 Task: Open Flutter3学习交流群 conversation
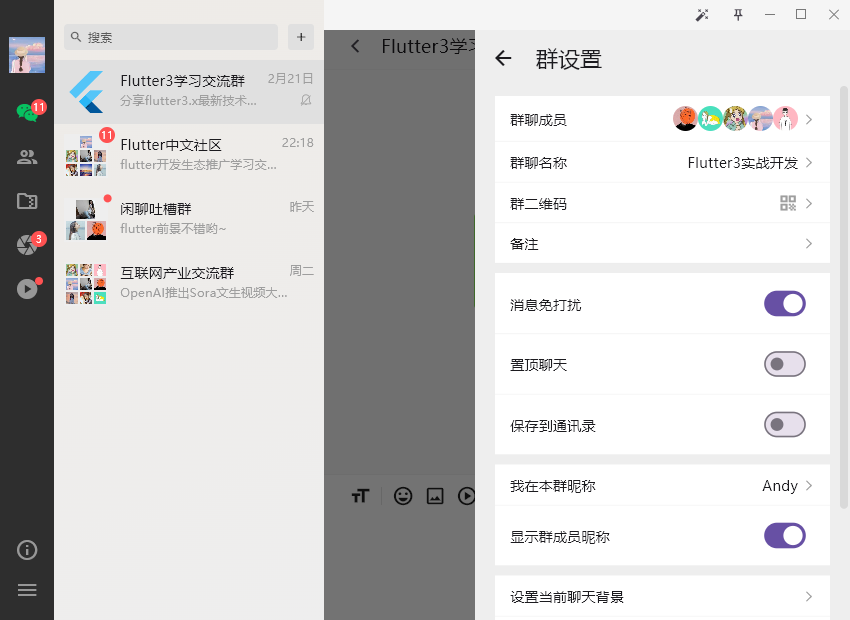click(x=189, y=92)
